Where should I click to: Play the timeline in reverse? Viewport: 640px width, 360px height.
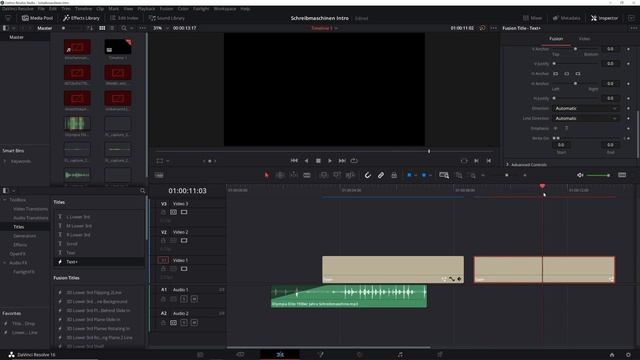point(306,160)
